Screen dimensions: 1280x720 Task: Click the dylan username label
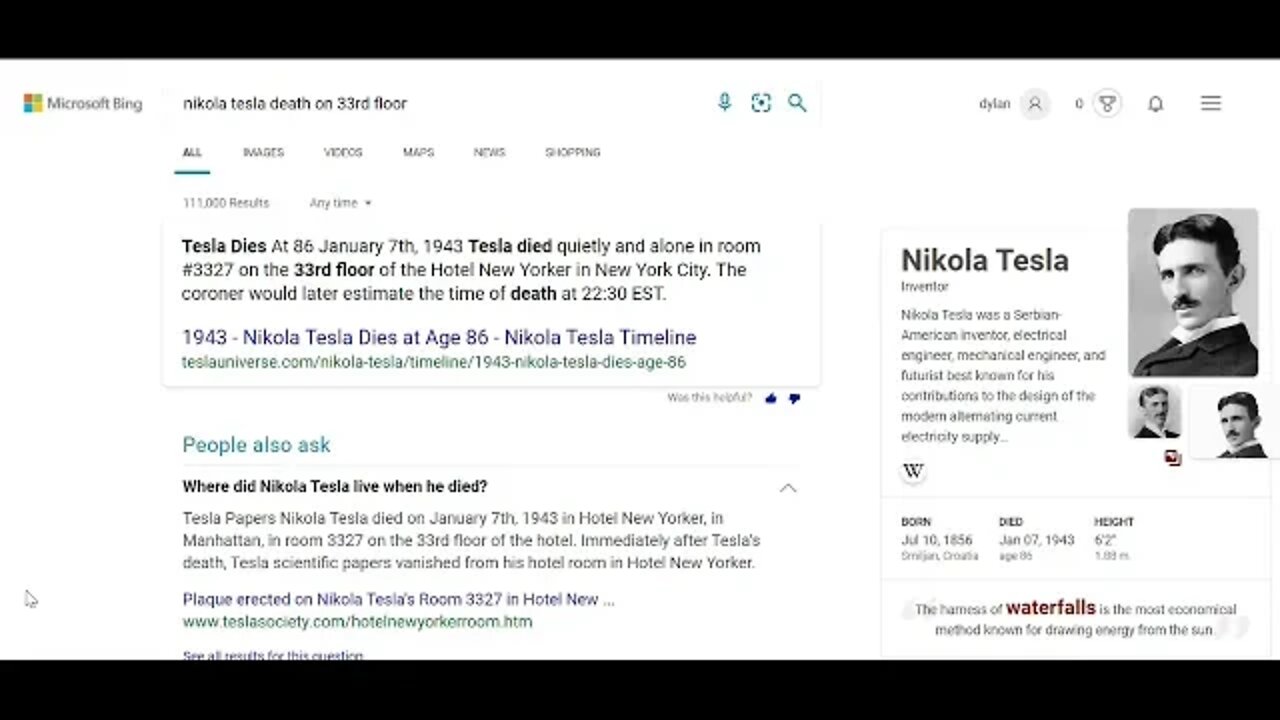[x=995, y=103]
